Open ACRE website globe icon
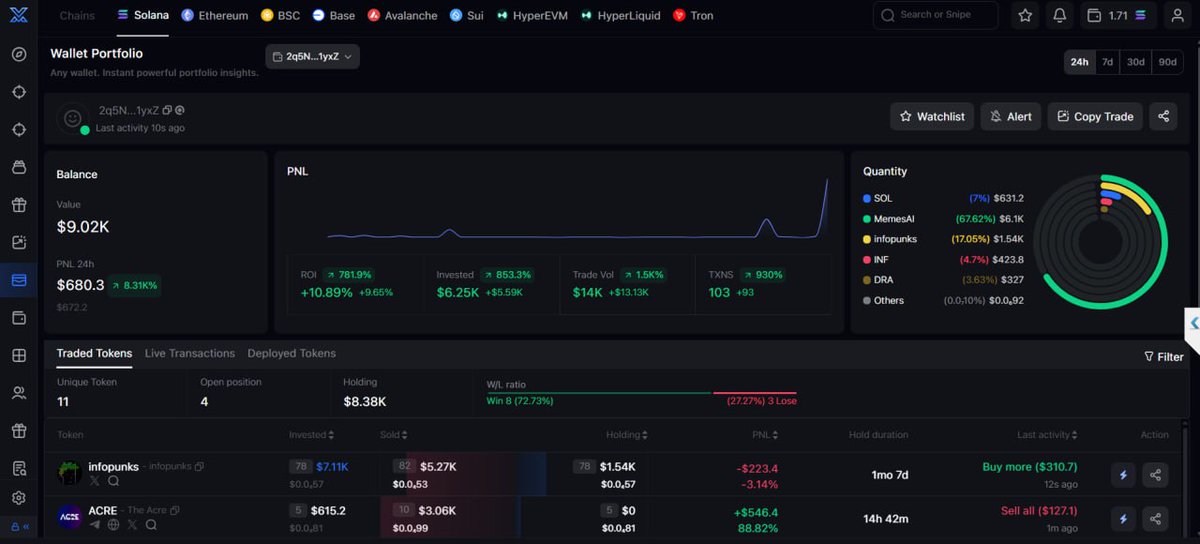The height and width of the screenshot is (544, 1200). pyautogui.click(x=113, y=525)
